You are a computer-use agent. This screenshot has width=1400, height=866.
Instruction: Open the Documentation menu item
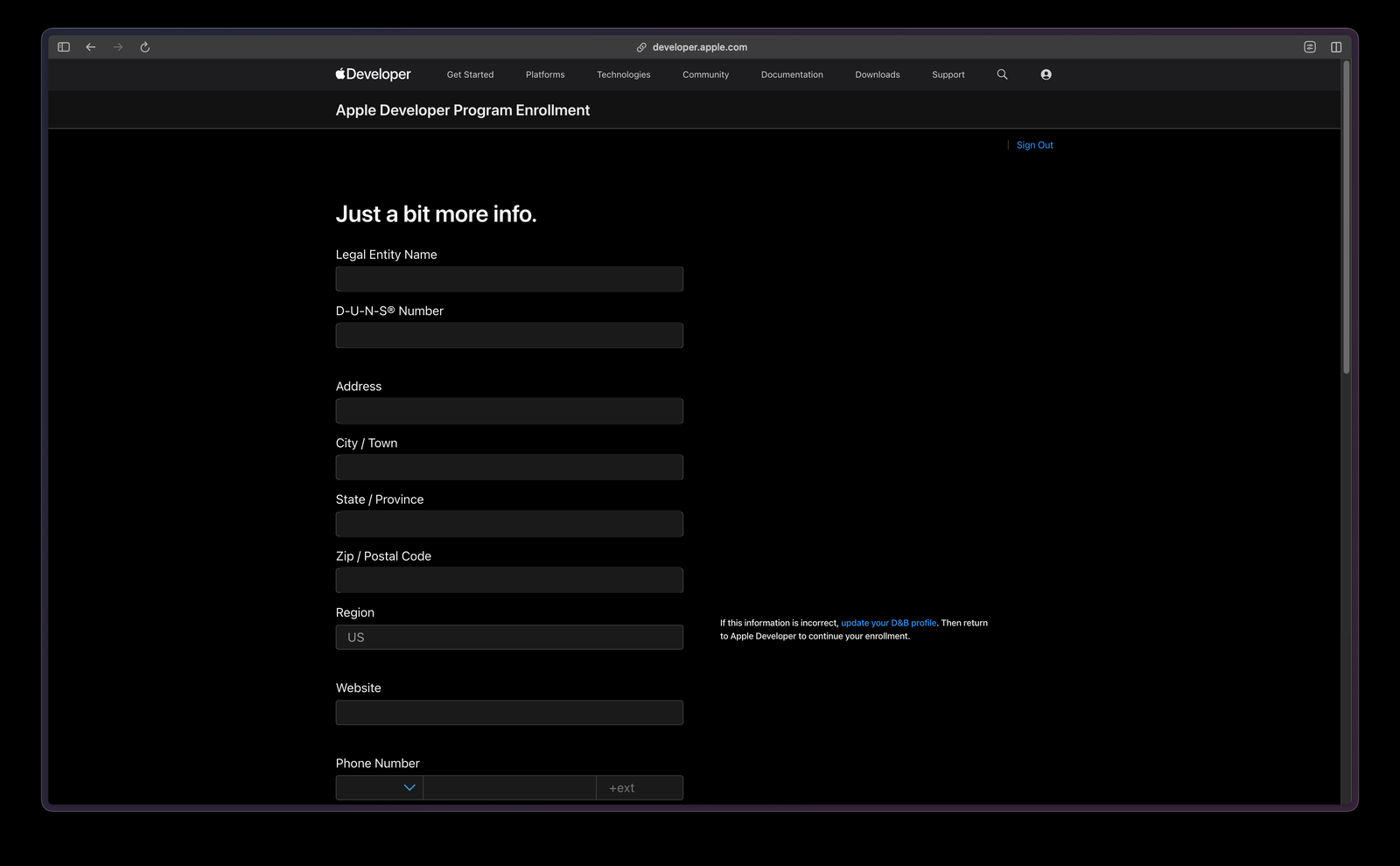tap(792, 75)
